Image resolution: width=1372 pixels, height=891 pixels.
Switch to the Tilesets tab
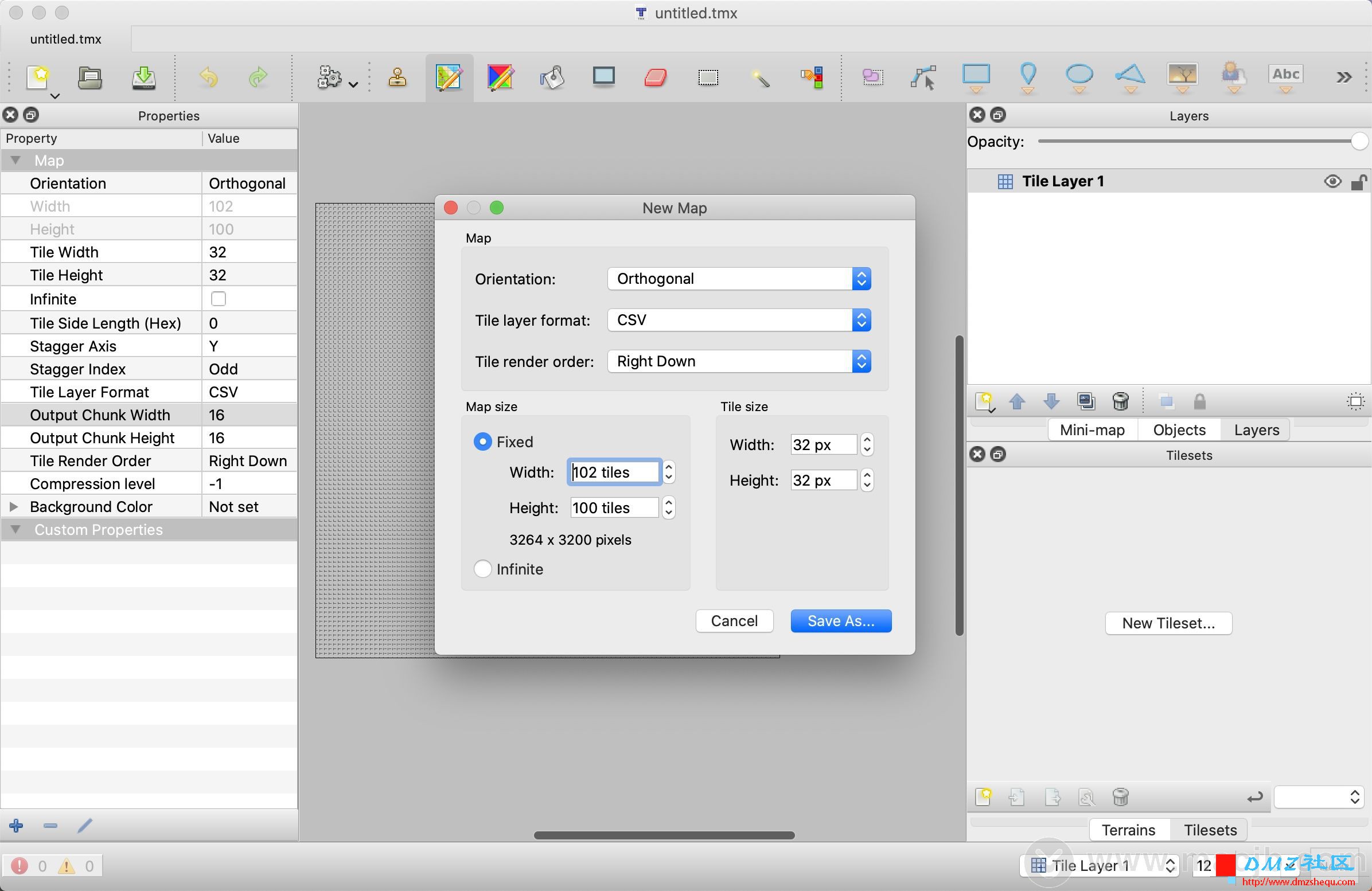click(1210, 830)
